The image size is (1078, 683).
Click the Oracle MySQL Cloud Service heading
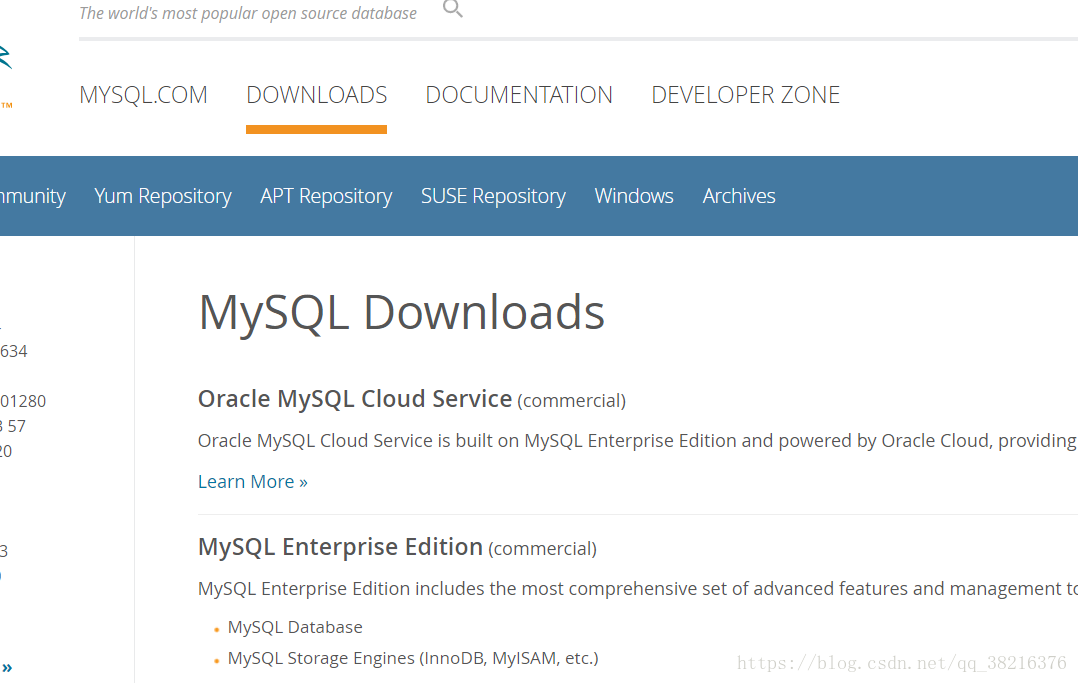pyautogui.click(x=355, y=399)
